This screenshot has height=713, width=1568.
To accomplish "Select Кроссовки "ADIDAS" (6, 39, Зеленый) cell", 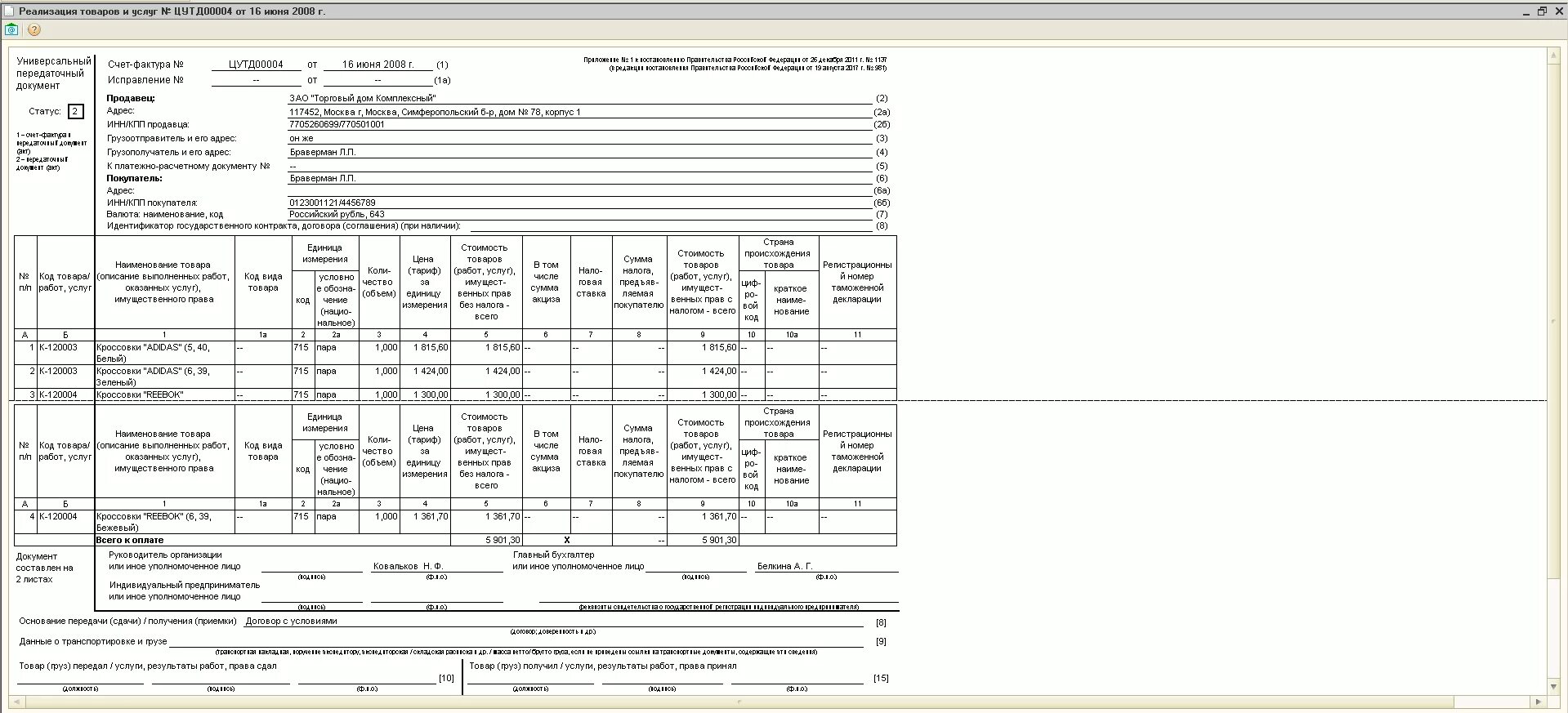I will point(164,377).
